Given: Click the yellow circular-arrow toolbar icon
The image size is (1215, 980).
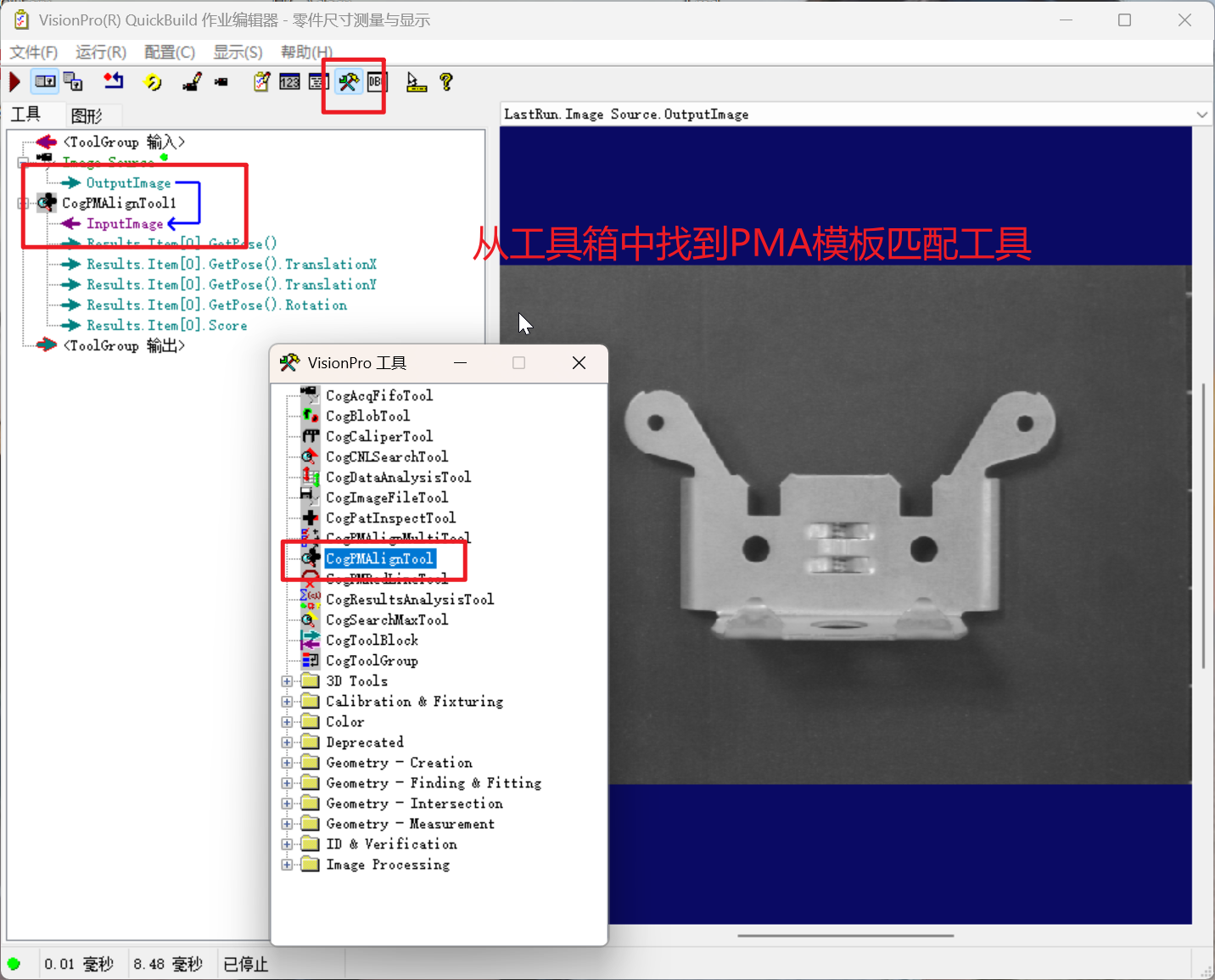Looking at the screenshot, I should point(153,81).
